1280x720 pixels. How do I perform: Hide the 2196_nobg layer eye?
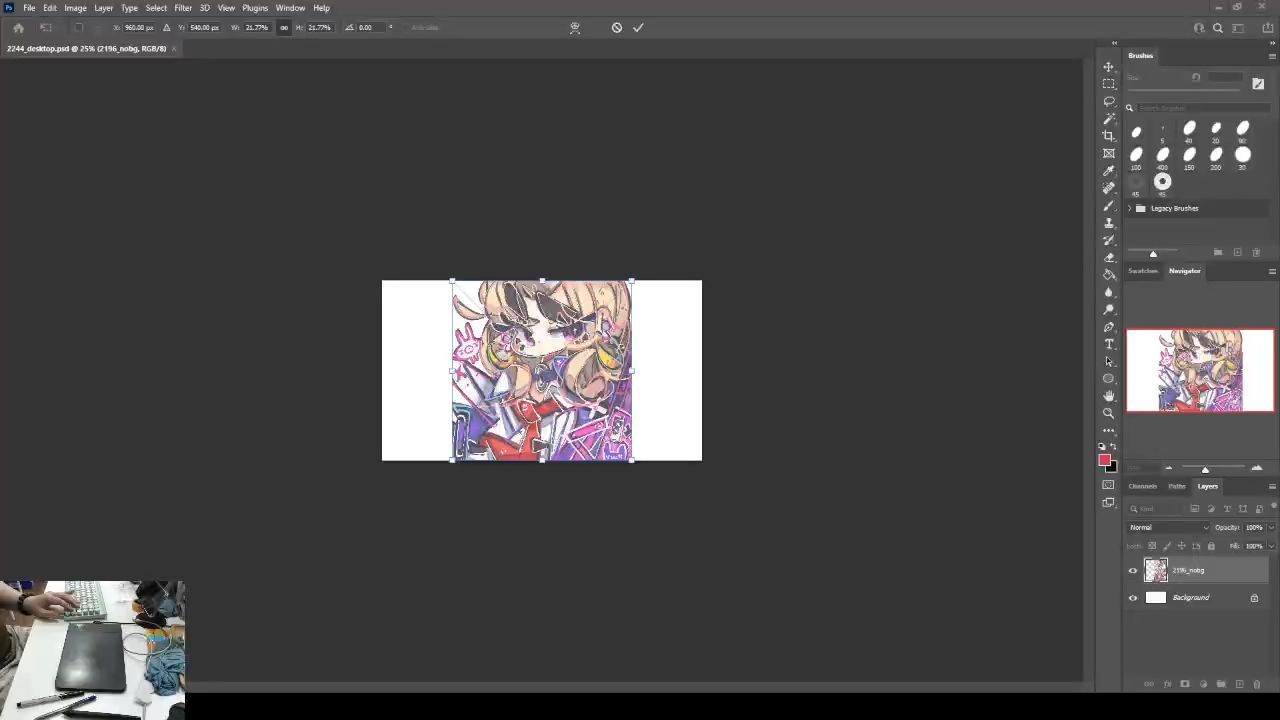pyautogui.click(x=1133, y=571)
